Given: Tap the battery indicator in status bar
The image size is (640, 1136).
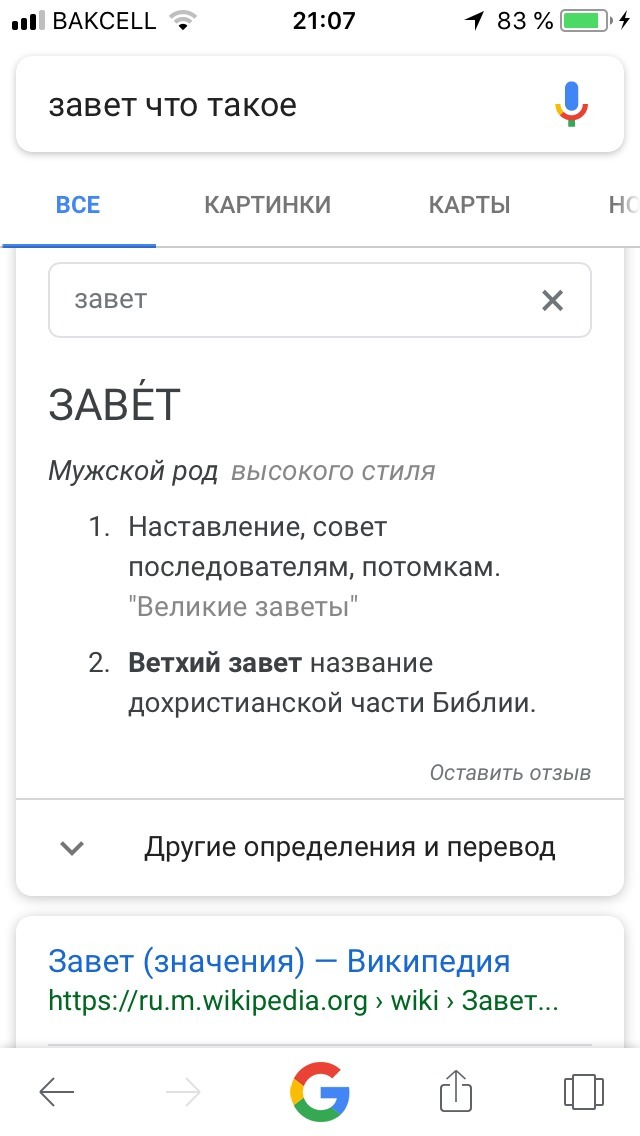Looking at the screenshot, I should coord(586,20).
